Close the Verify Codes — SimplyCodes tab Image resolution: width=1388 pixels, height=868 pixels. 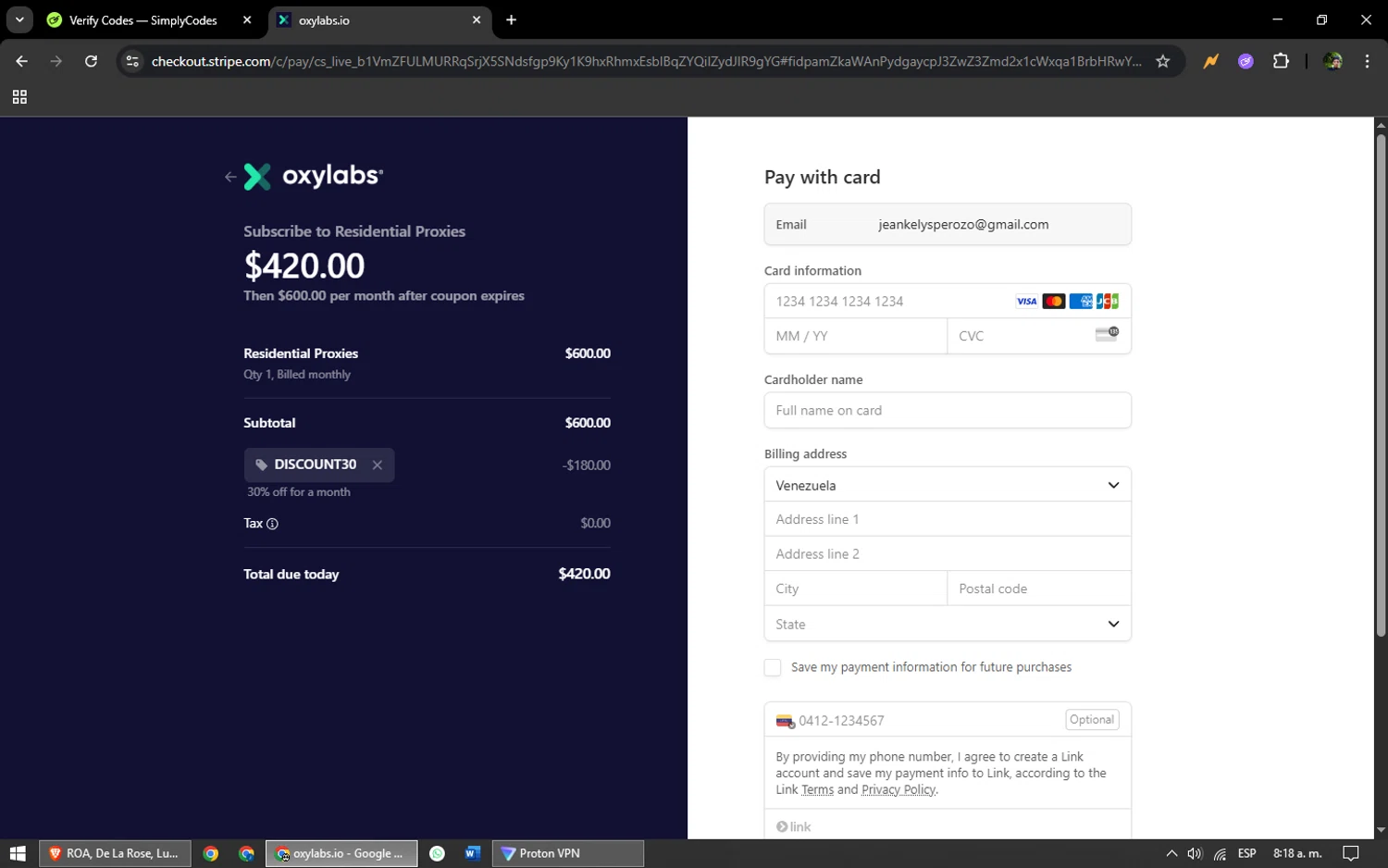click(x=247, y=19)
